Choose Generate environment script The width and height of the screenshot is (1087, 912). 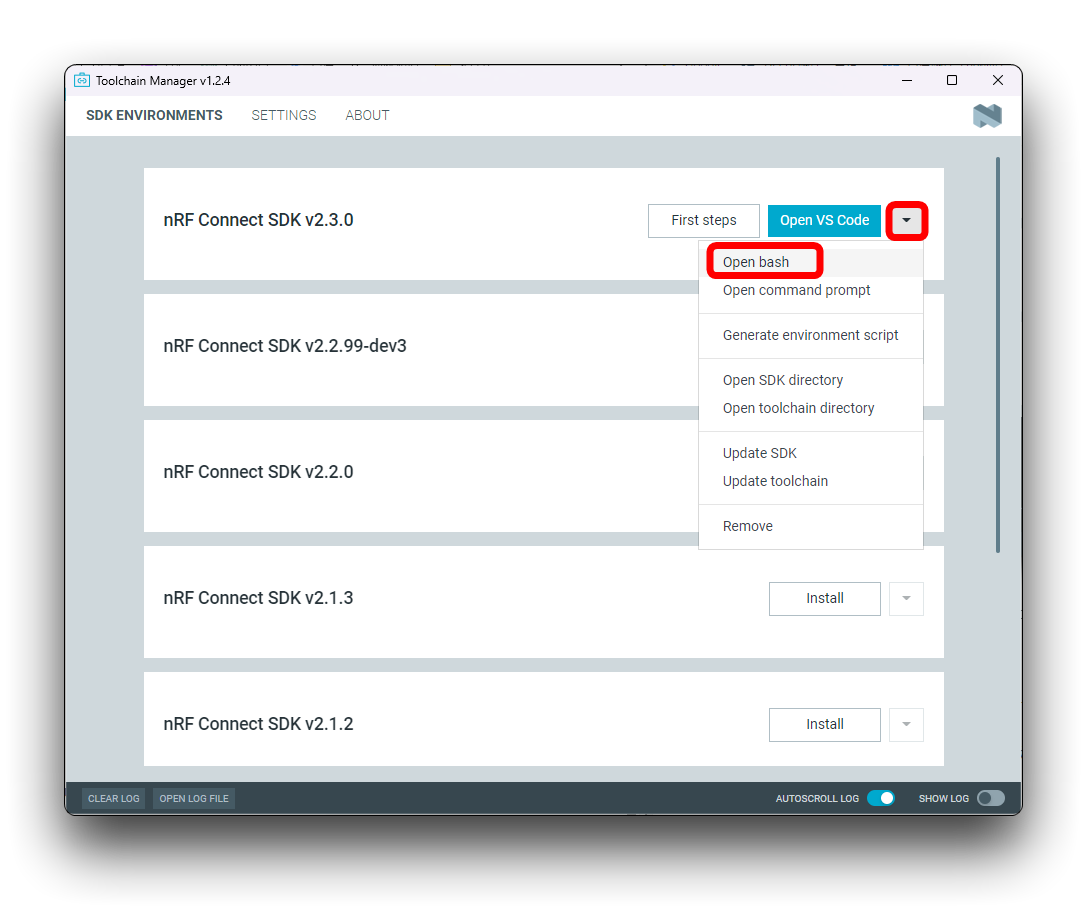pyautogui.click(x=810, y=335)
